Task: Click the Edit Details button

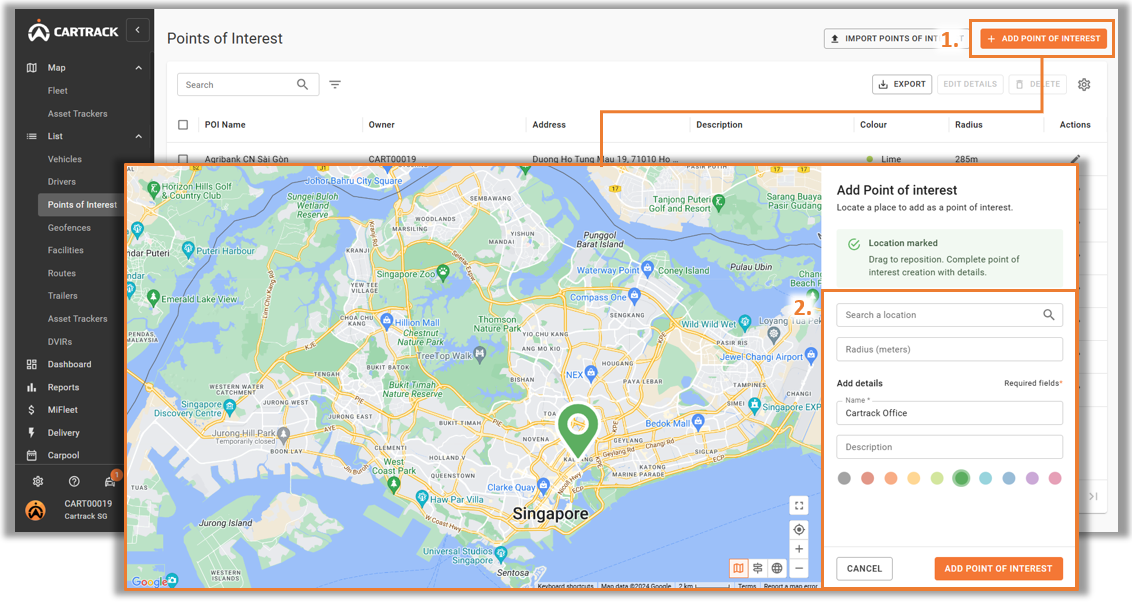Action: [970, 84]
